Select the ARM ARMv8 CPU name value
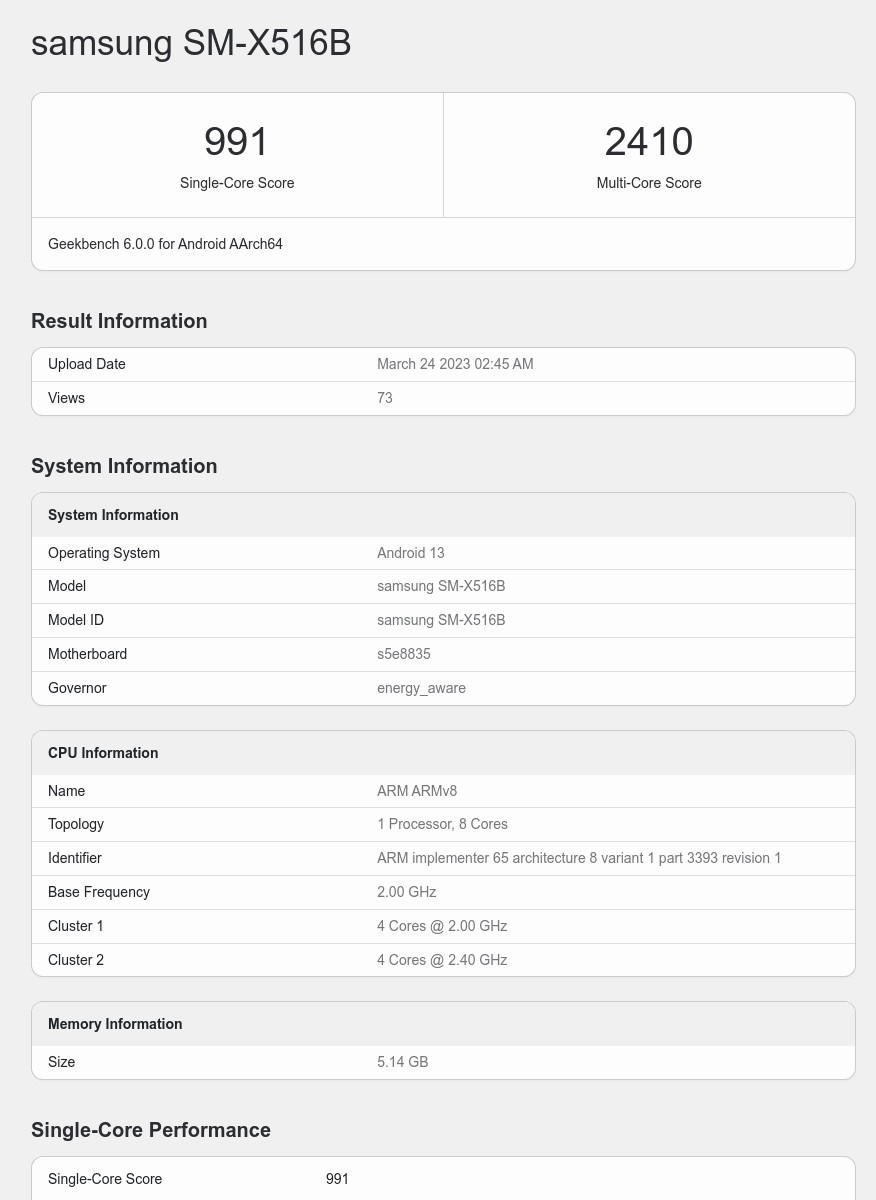876x1200 pixels. (417, 791)
